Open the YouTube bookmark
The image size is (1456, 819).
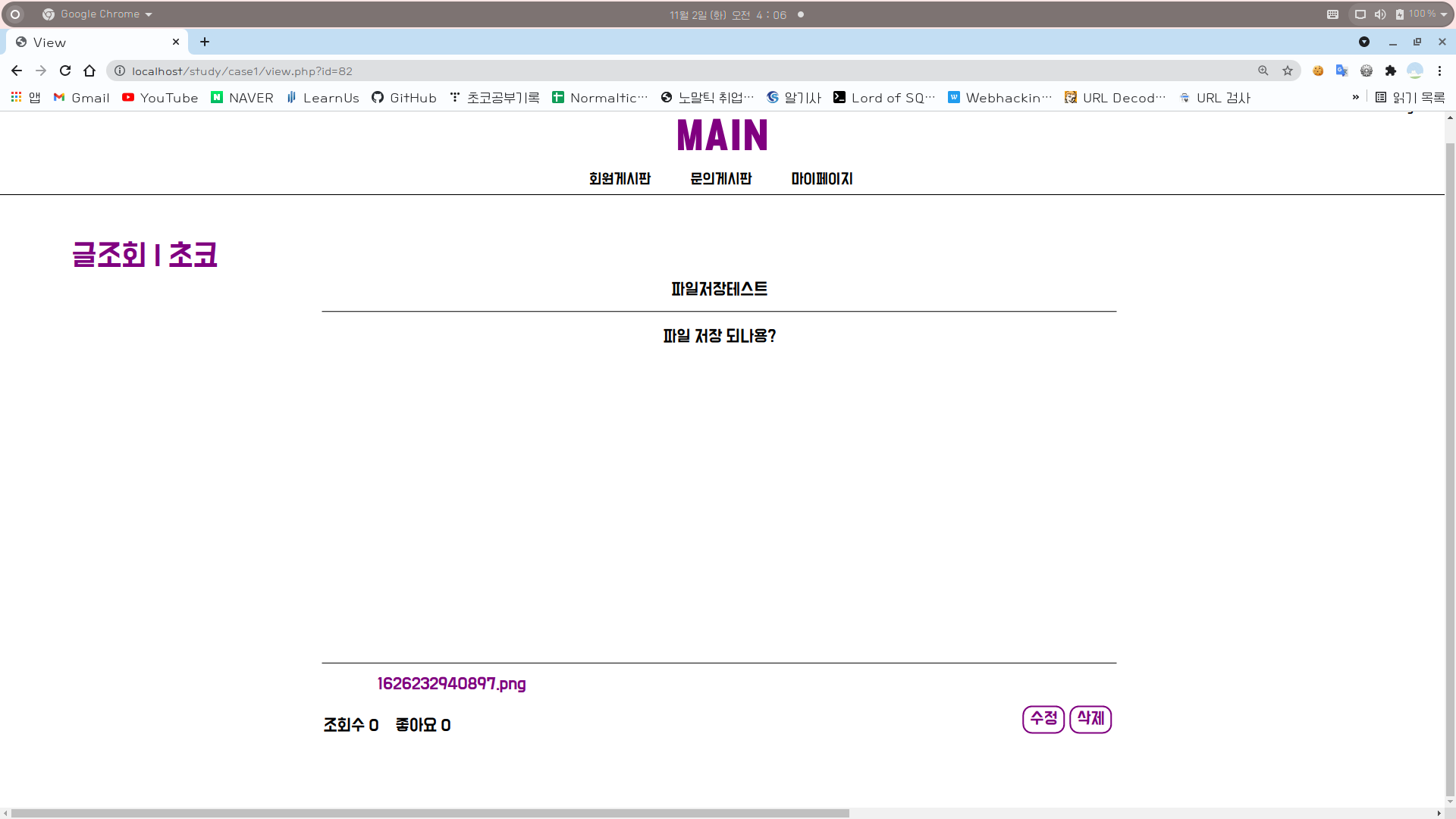point(160,98)
